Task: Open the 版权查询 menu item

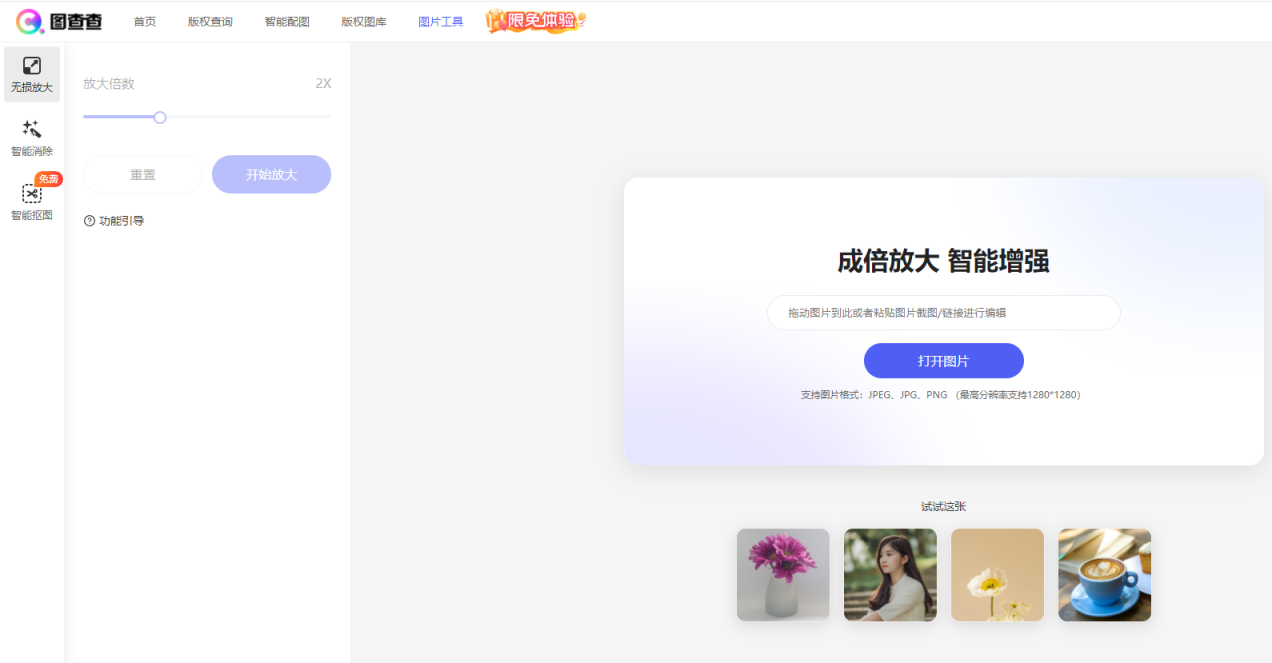Action: (209, 20)
